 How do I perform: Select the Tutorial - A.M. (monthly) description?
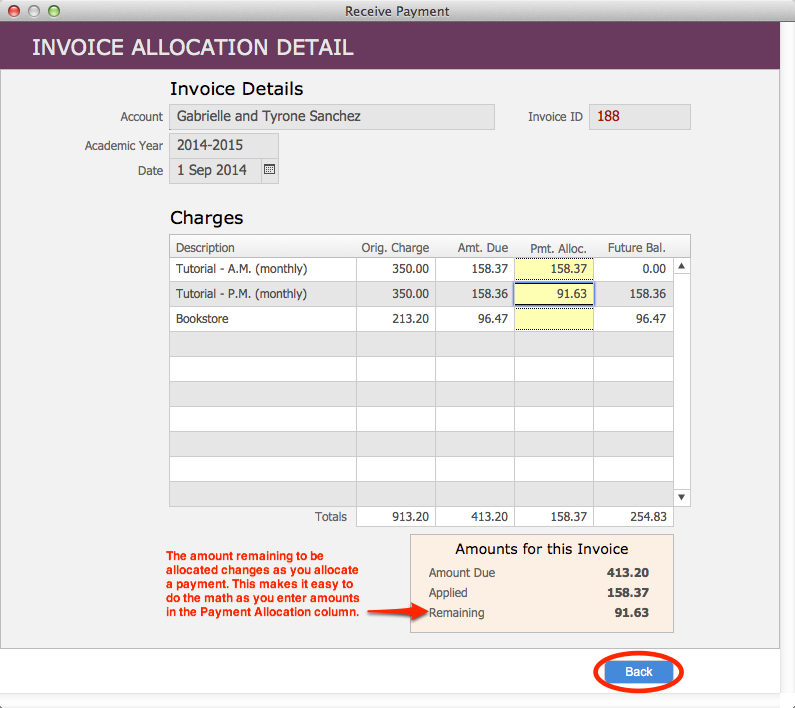(x=241, y=269)
